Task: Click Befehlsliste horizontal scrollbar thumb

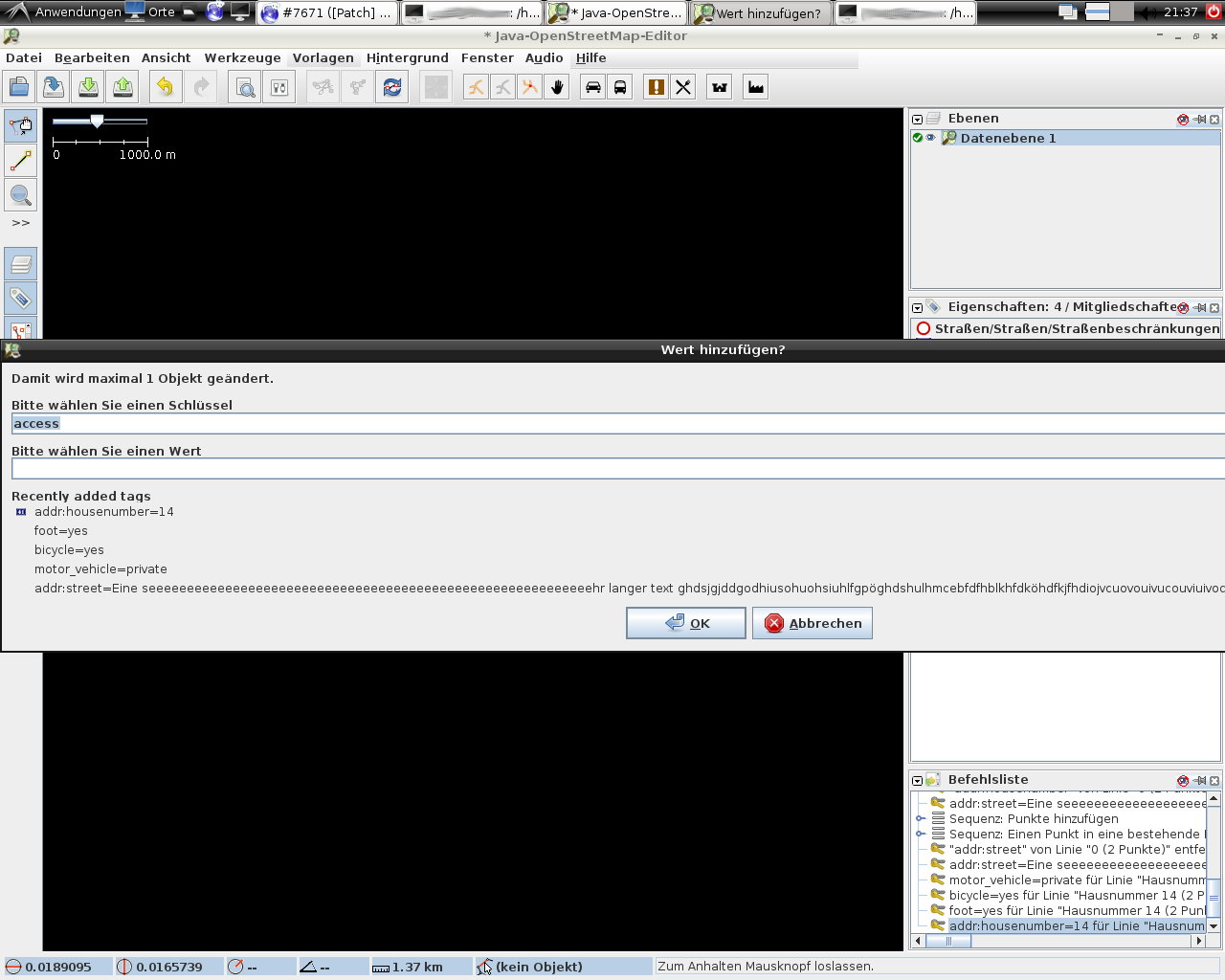Action: (x=949, y=941)
